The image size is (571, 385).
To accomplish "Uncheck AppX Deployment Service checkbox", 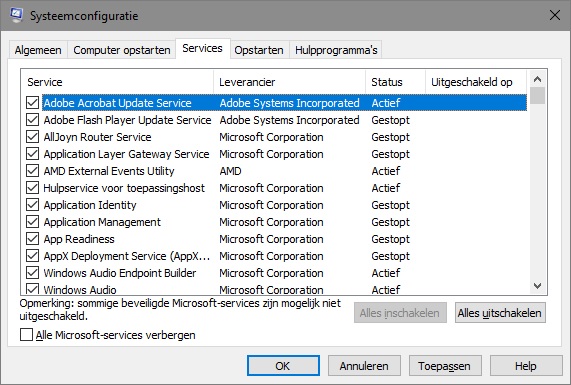I will coord(32,256).
